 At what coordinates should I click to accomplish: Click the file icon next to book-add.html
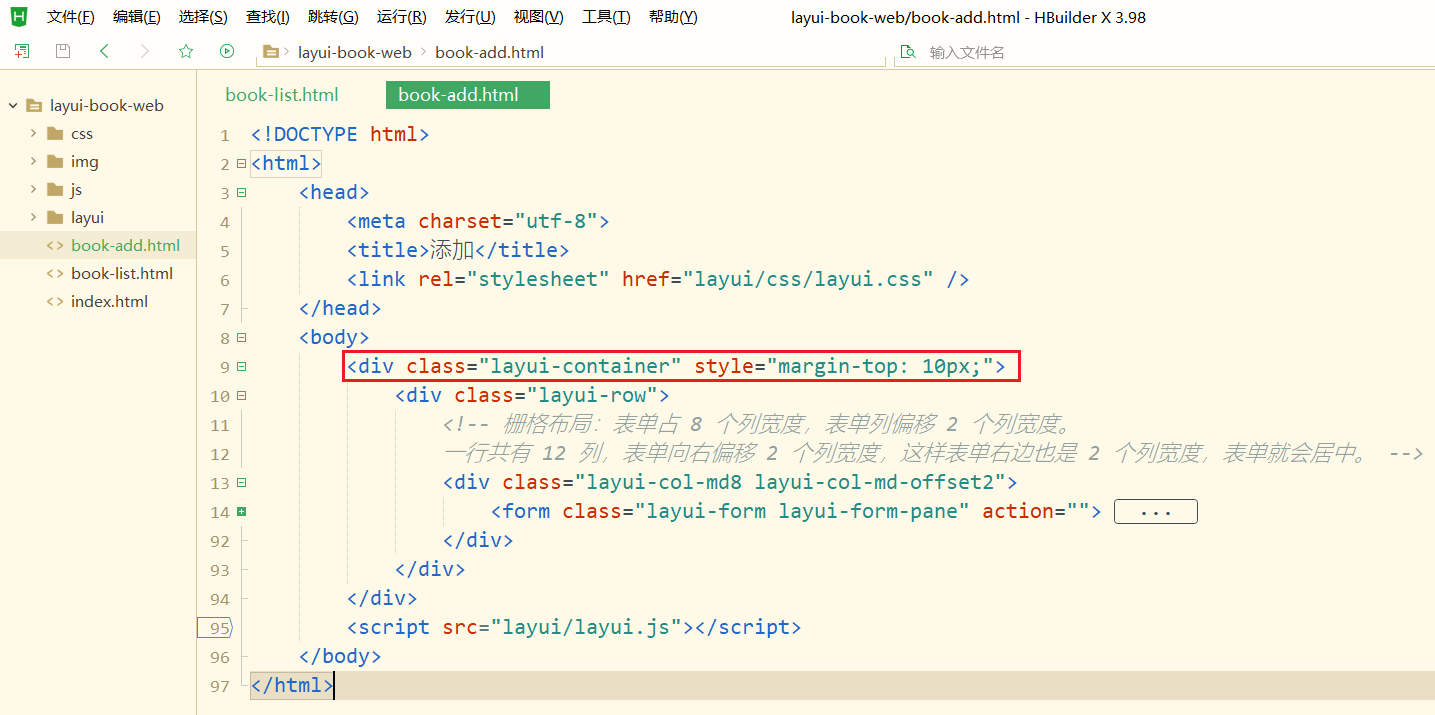pos(55,245)
